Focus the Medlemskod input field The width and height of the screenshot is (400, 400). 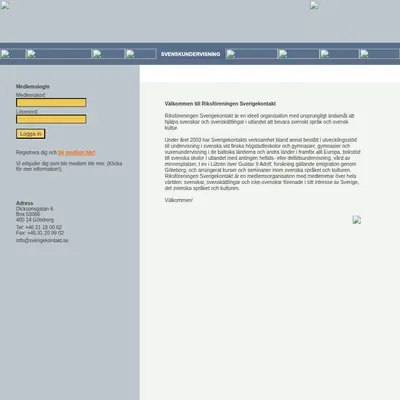(x=51, y=103)
